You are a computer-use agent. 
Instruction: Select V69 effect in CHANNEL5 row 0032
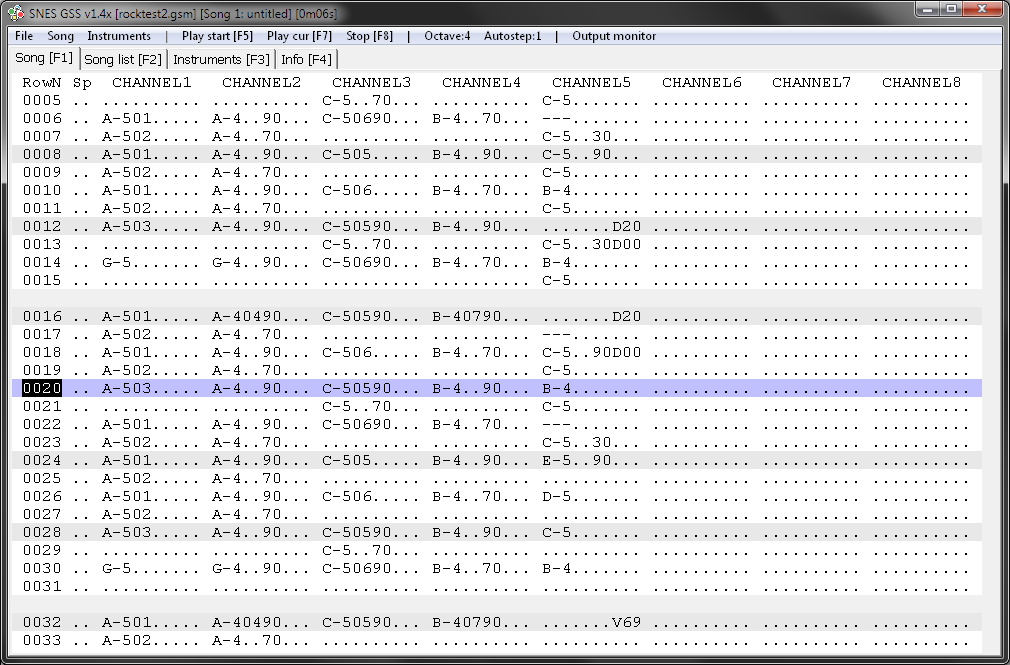pyautogui.click(x=627, y=622)
